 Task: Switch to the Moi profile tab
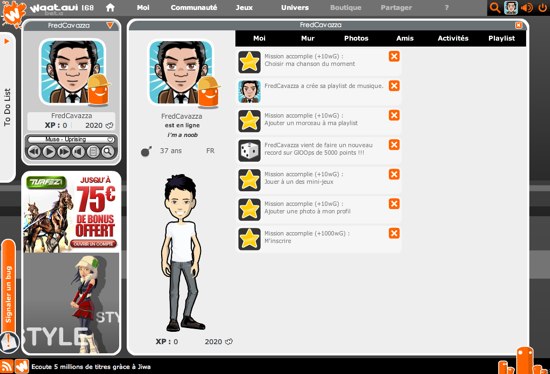(x=259, y=39)
